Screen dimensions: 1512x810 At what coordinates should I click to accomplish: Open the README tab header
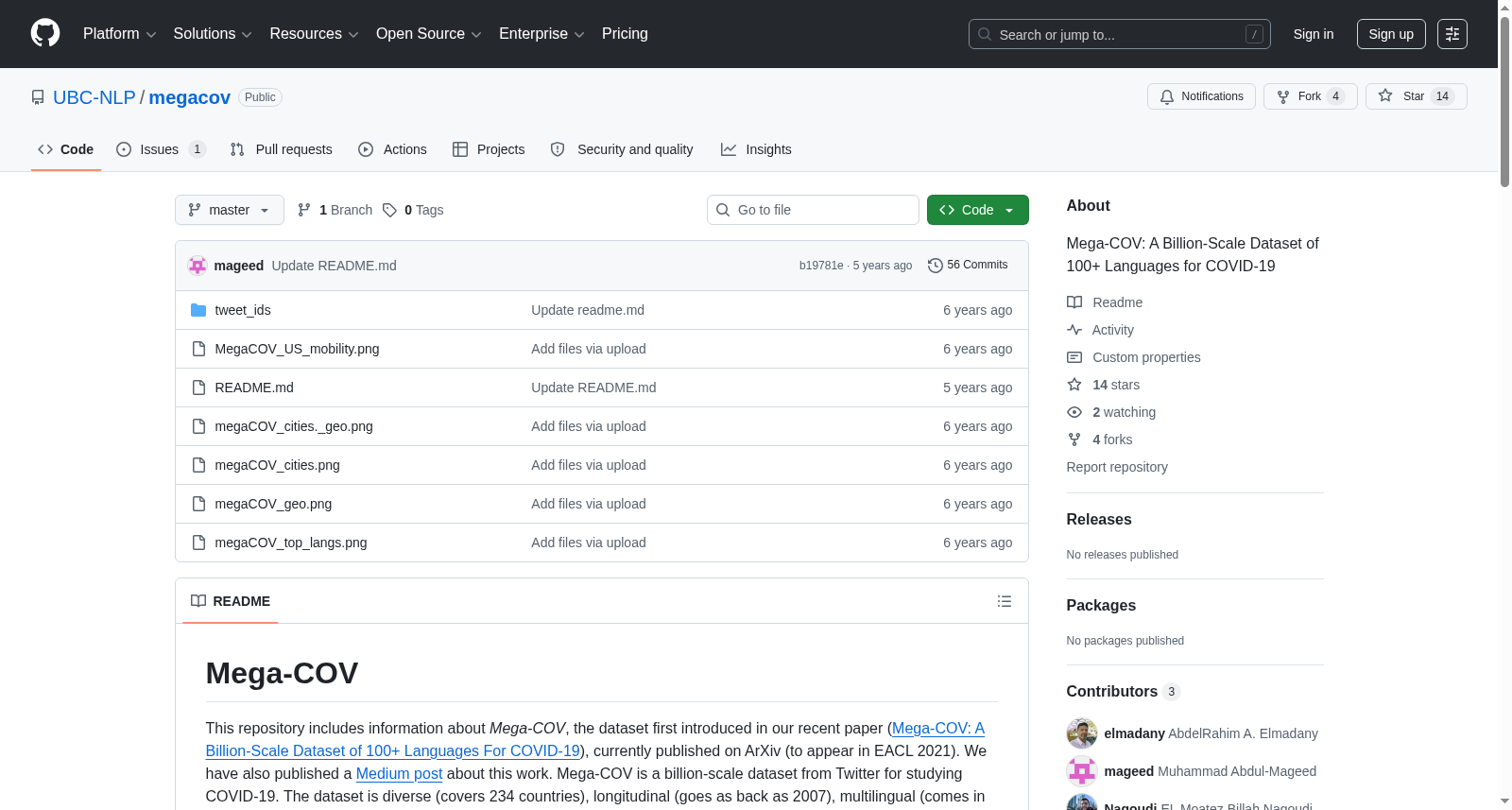(231, 601)
